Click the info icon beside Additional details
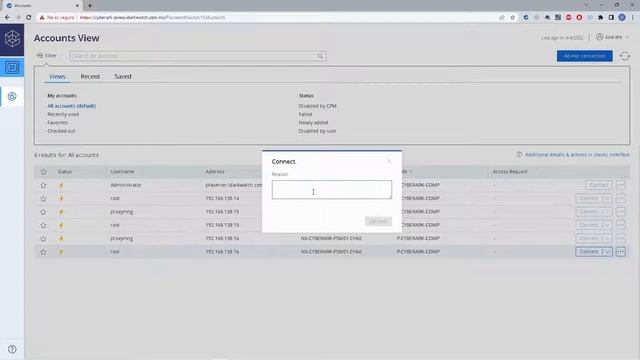640x360 pixels. 519,155
